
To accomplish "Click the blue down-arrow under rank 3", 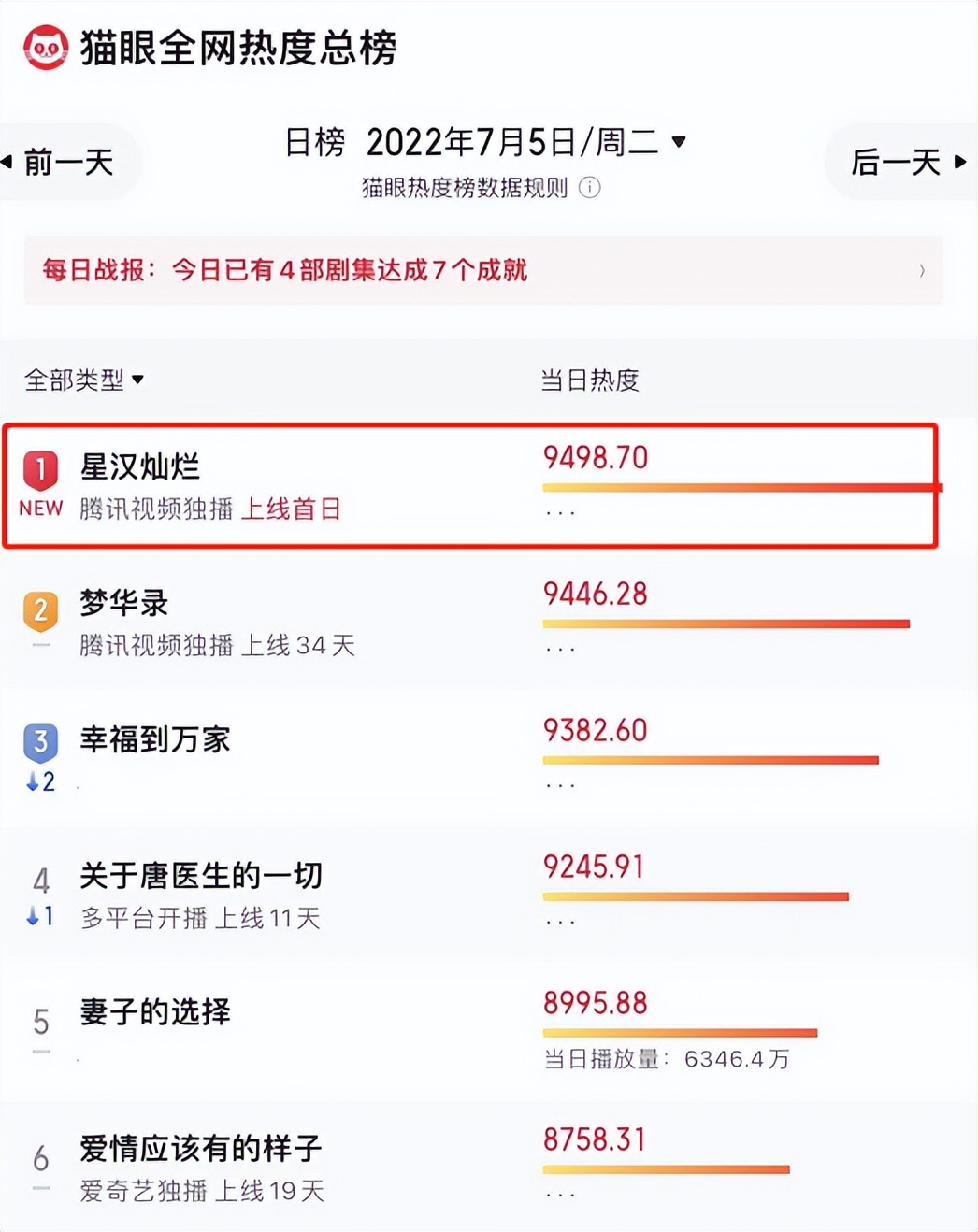I will click(x=39, y=783).
